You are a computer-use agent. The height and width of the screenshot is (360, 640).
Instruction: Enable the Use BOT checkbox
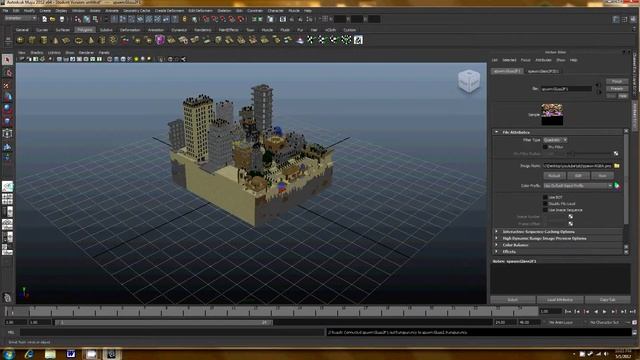coord(545,197)
